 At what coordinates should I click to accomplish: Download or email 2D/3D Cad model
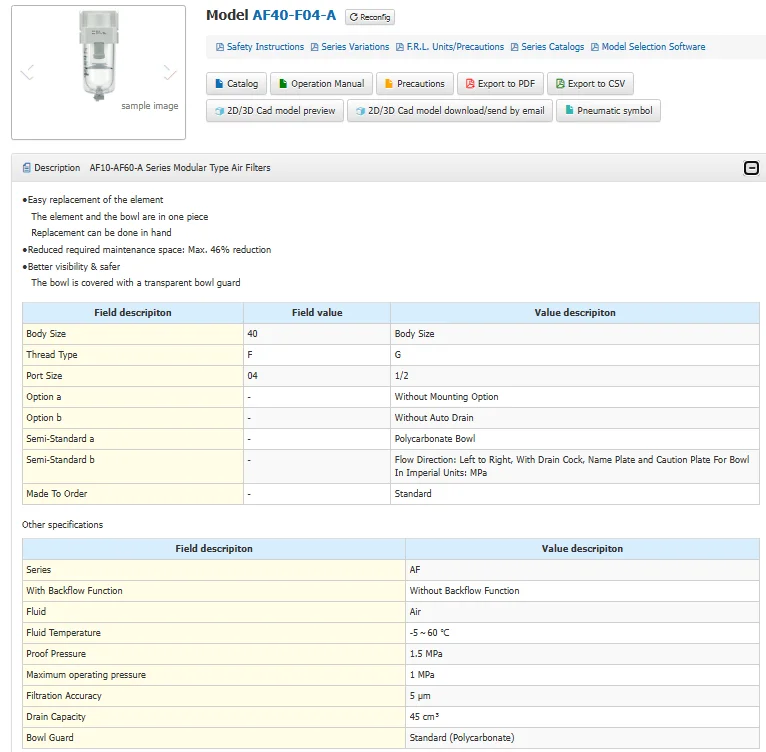[x=449, y=111]
